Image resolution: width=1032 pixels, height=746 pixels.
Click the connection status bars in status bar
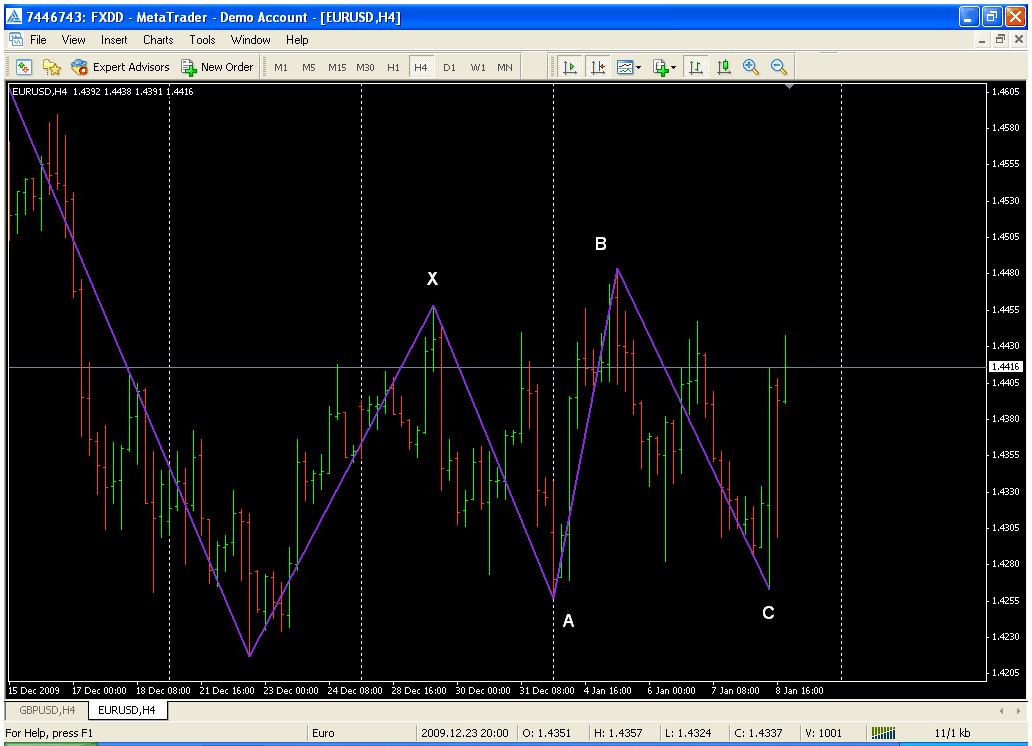882,733
